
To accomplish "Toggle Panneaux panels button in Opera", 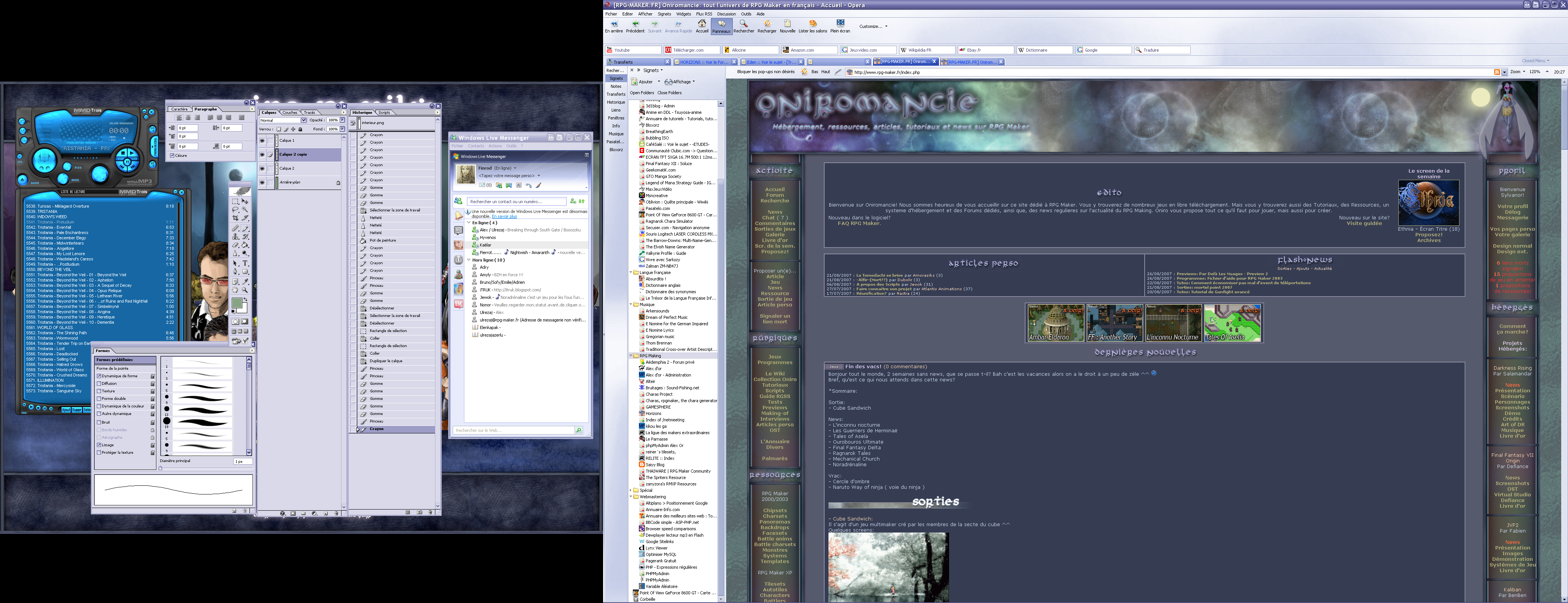I will [x=721, y=27].
